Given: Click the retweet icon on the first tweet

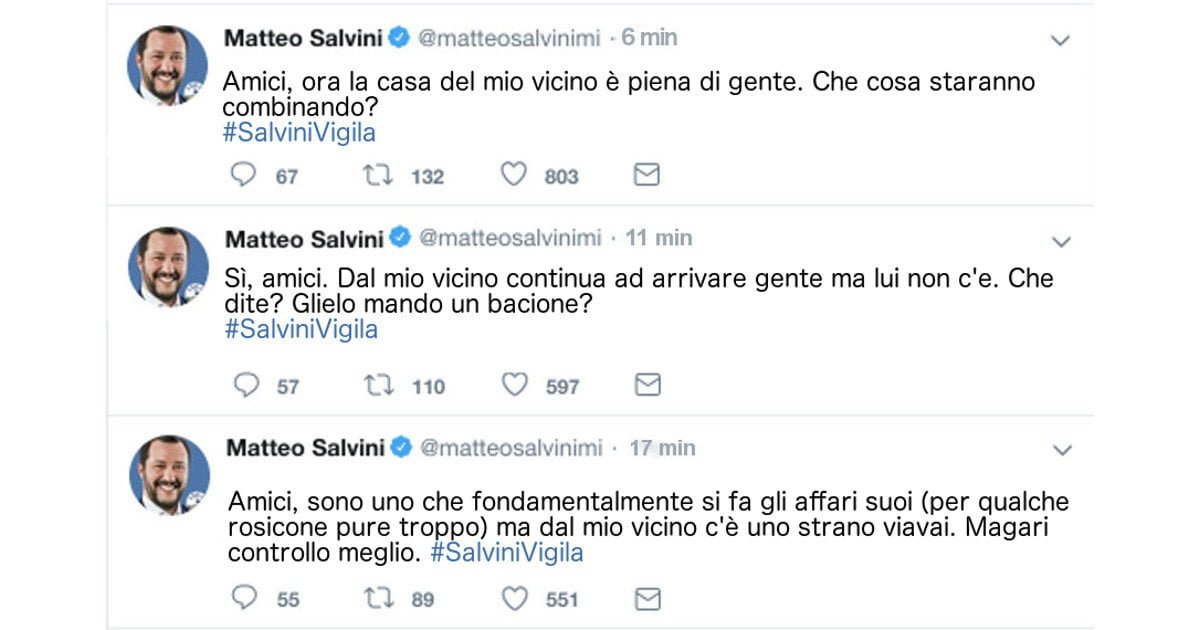Looking at the screenshot, I should pyautogui.click(x=377, y=175).
